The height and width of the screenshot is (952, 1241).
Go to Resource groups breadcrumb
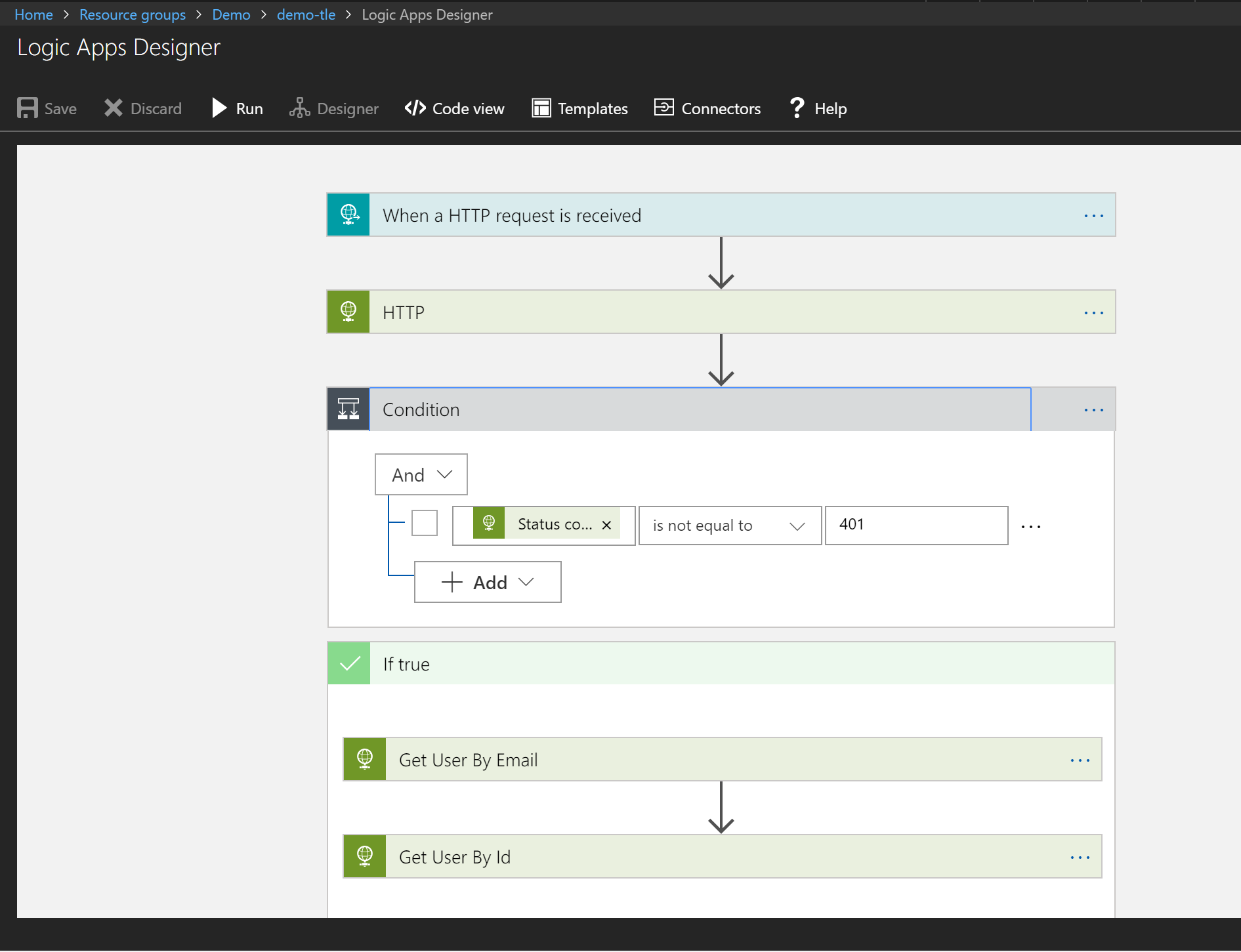coord(133,14)
